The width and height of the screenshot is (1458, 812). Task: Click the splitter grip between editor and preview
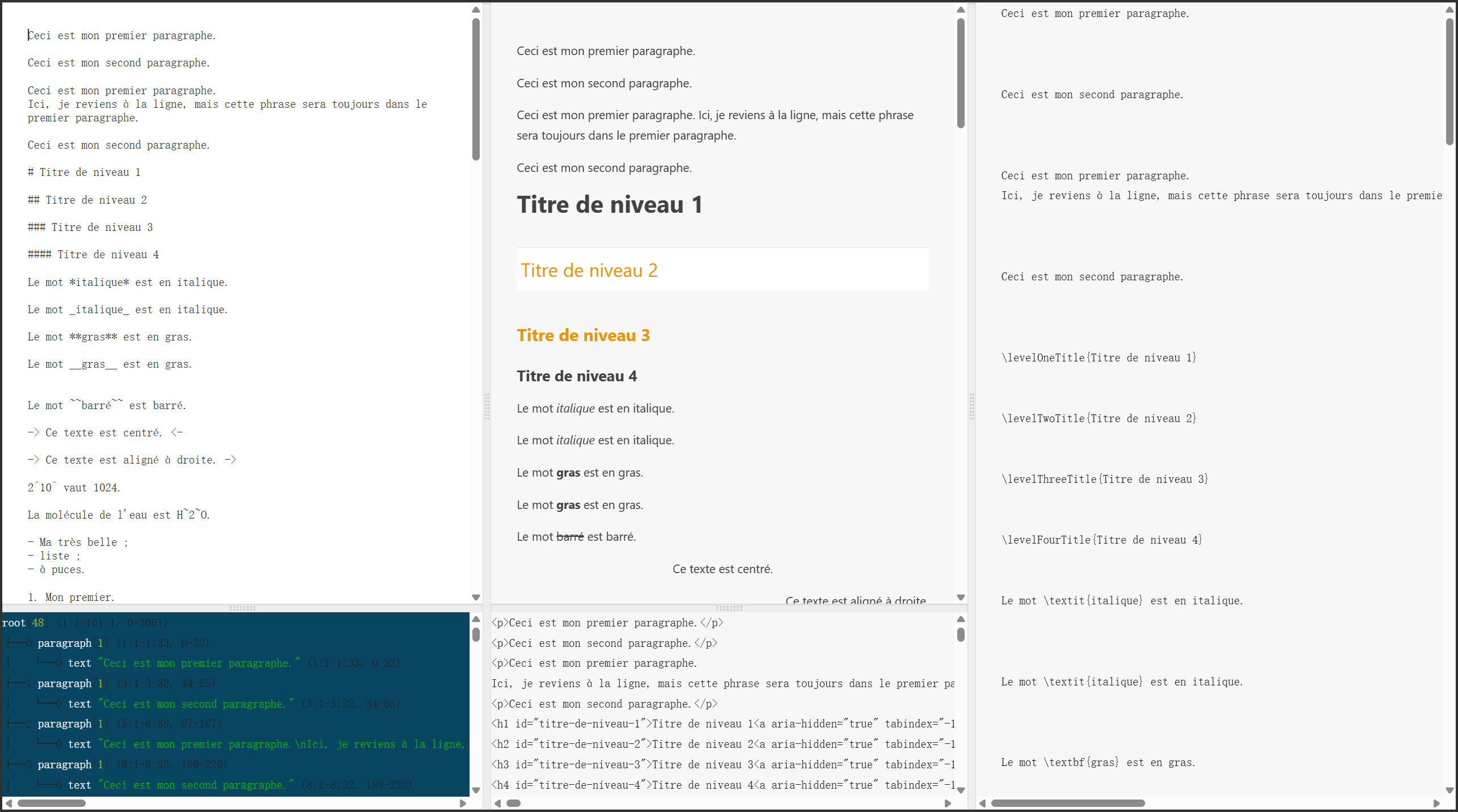pyautogui.click(x=487, y=406)
